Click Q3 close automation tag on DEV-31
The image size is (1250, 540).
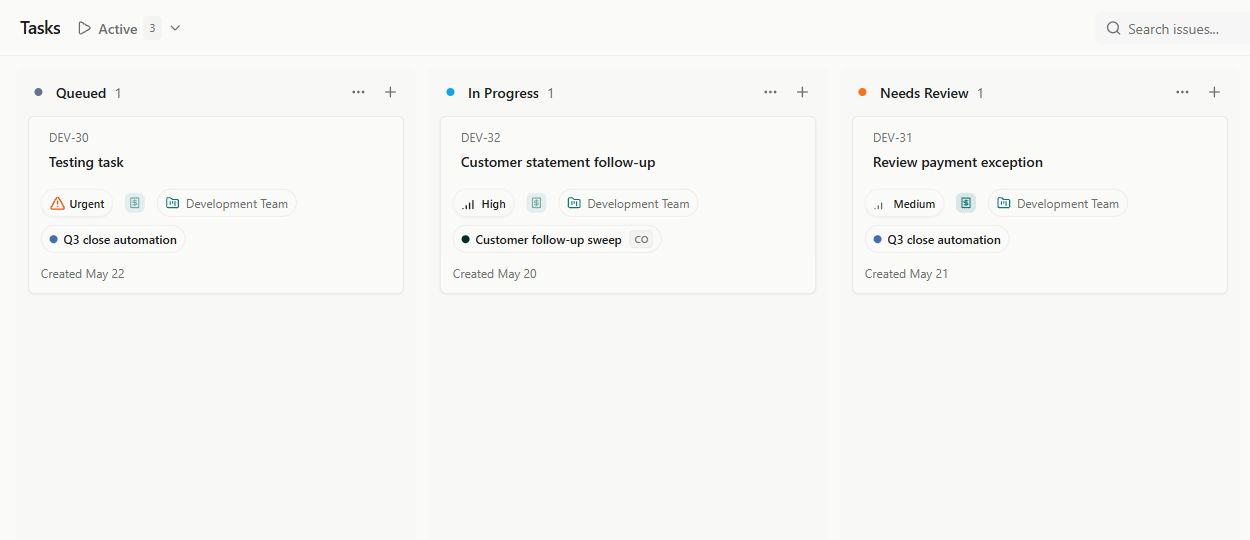[937, 240]
